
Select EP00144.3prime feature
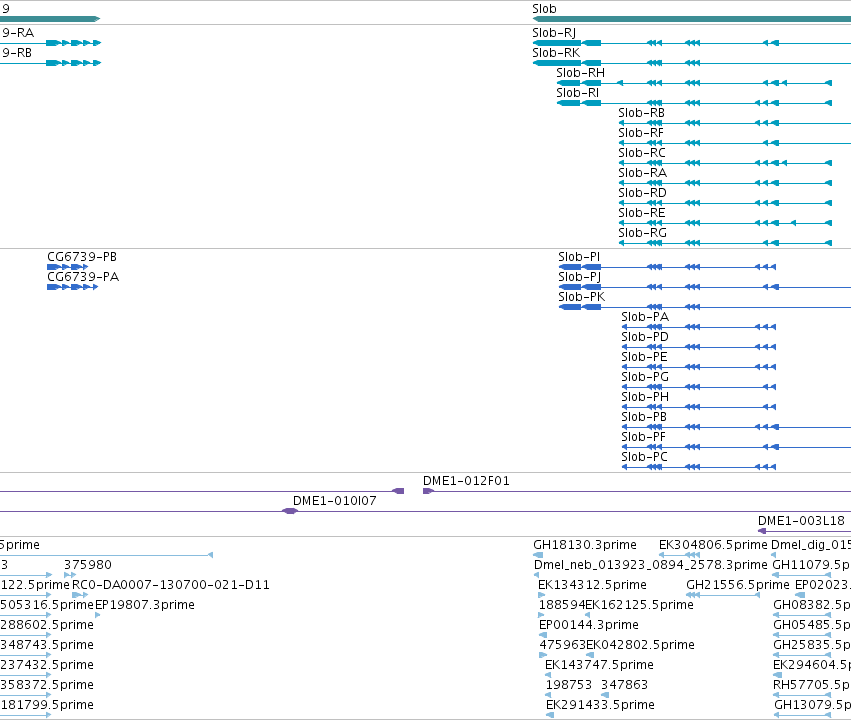coord(588,625)
